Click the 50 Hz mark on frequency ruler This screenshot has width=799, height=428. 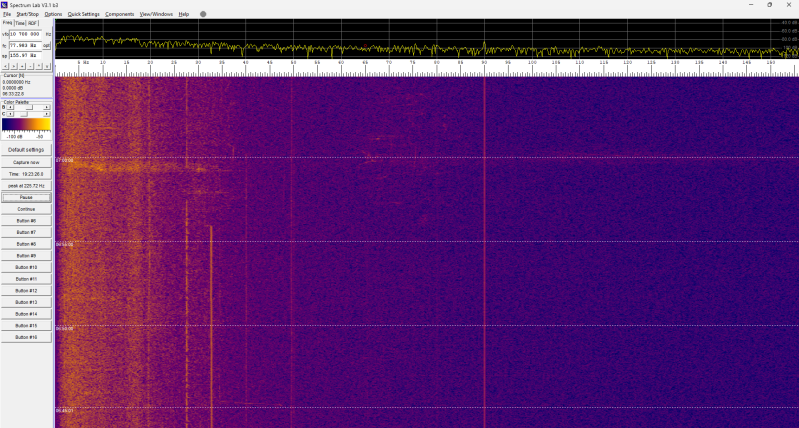[x=293, y=62]
